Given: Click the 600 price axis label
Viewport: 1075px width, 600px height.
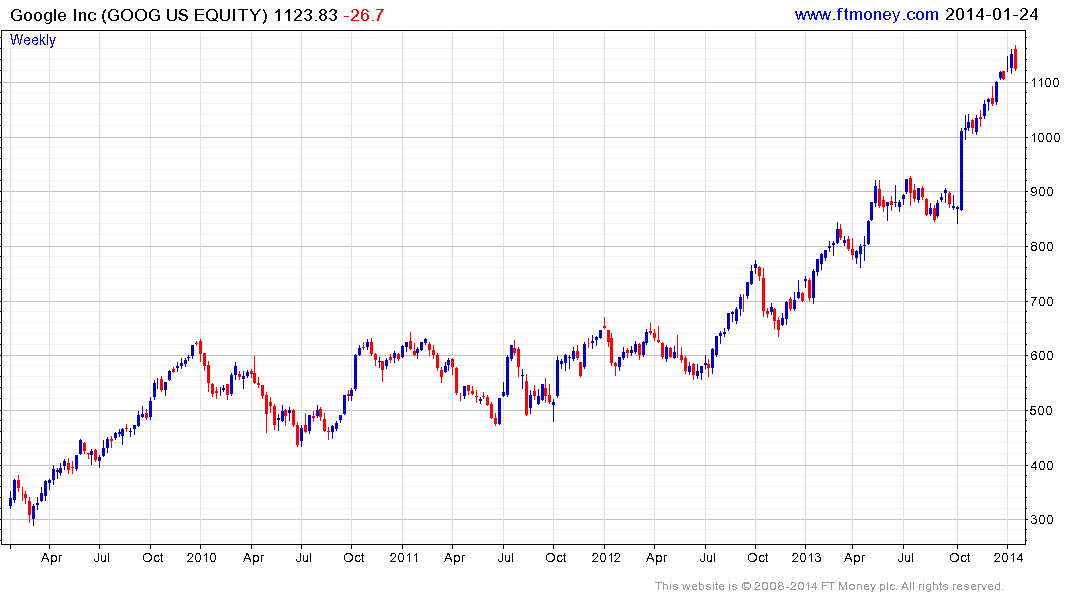Looking at the screenshot, I should tap(1041, 356).
